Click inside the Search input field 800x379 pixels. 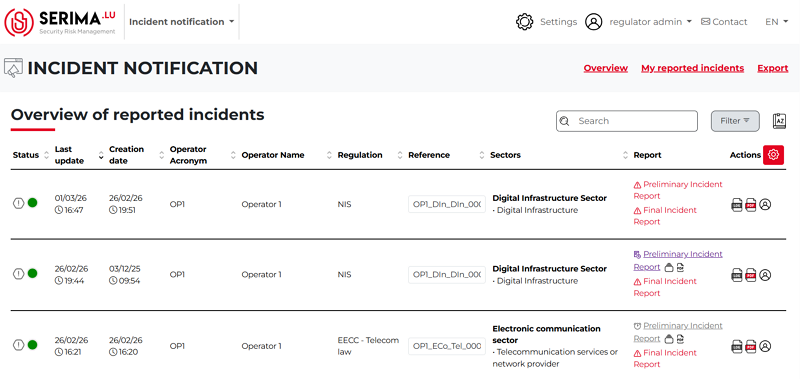coord(627,121)
